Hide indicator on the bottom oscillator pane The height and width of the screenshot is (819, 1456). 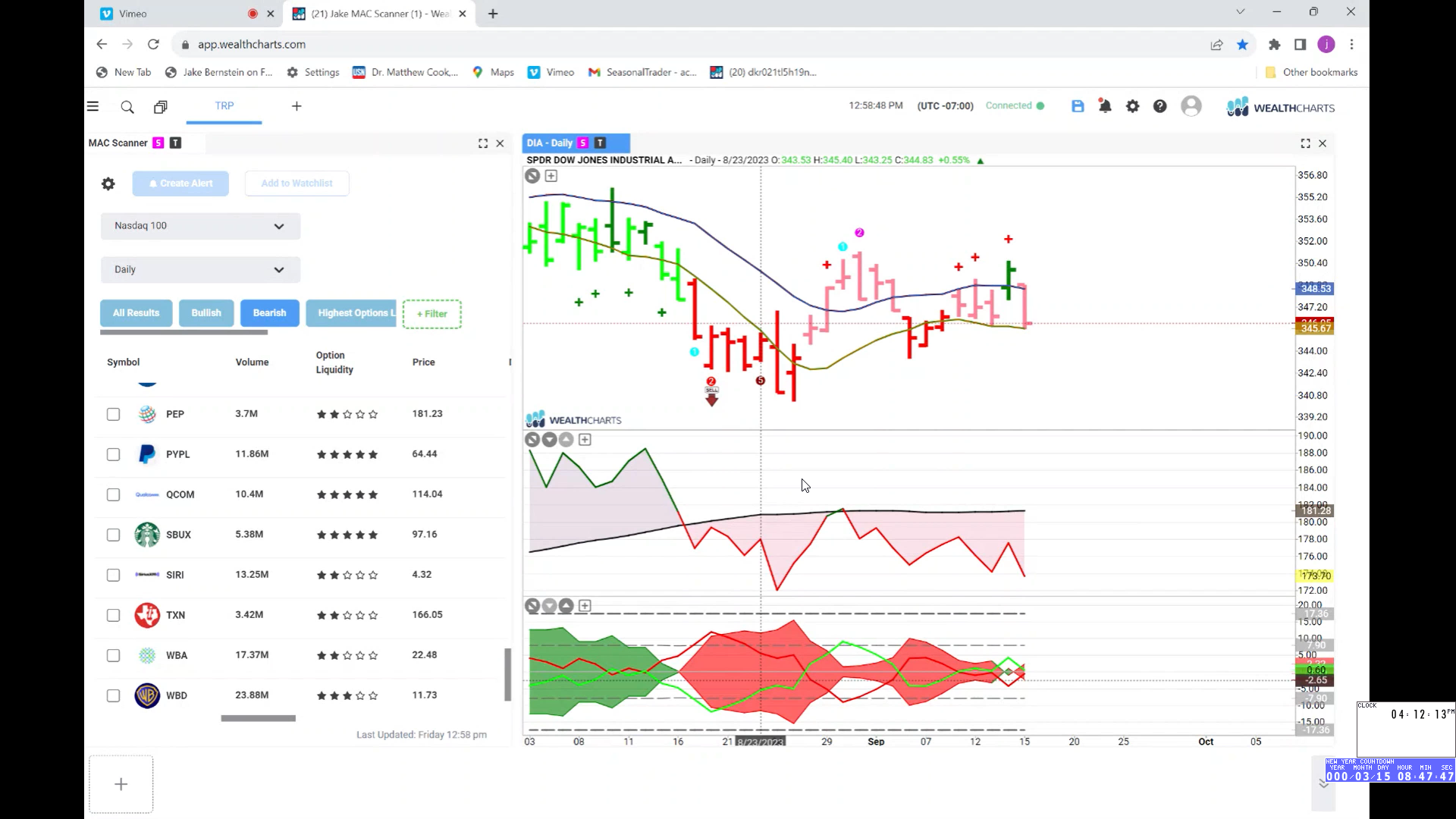532,606
